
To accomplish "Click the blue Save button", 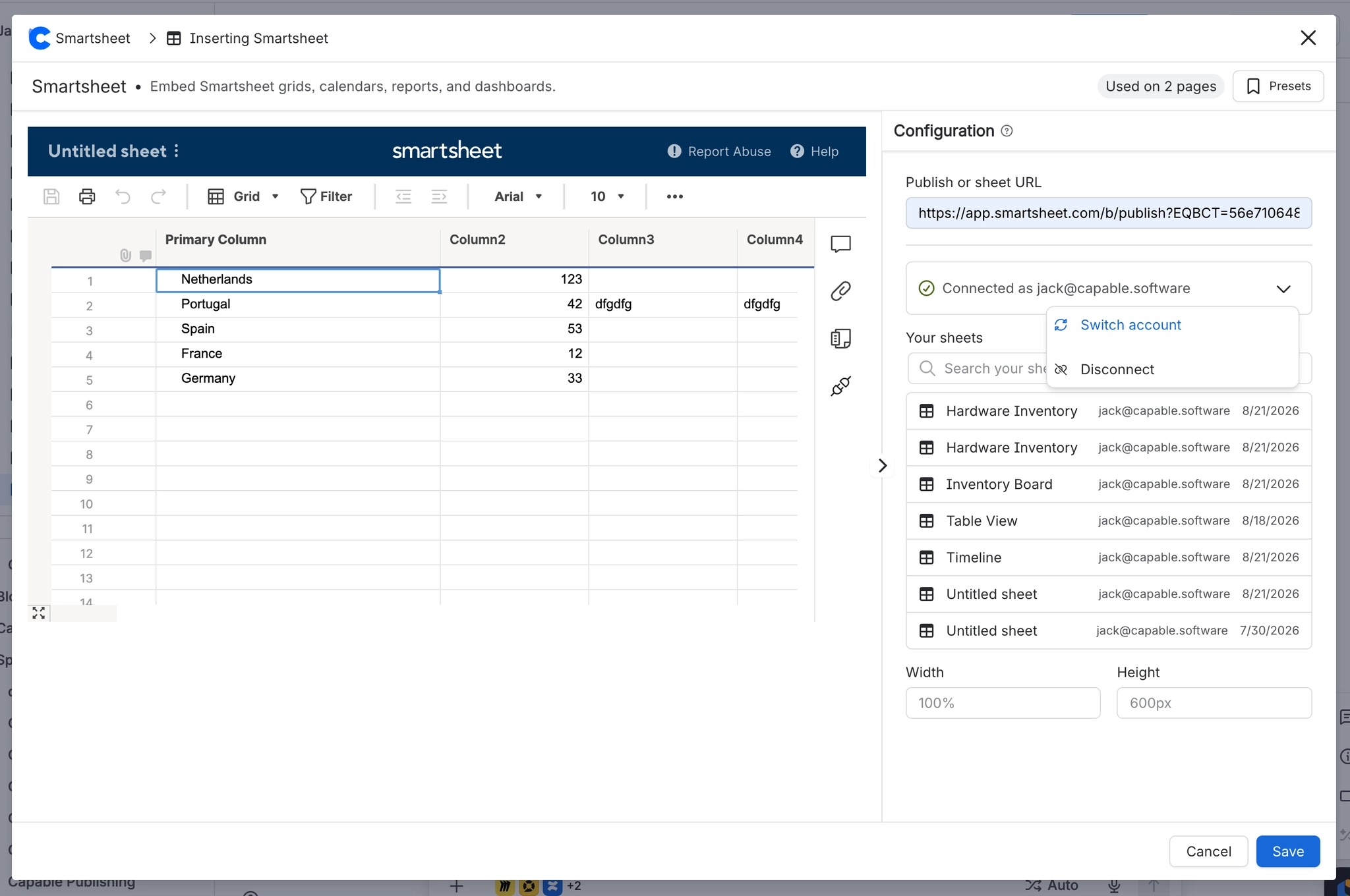I will pyautogui.click(x=1288, y=851).
